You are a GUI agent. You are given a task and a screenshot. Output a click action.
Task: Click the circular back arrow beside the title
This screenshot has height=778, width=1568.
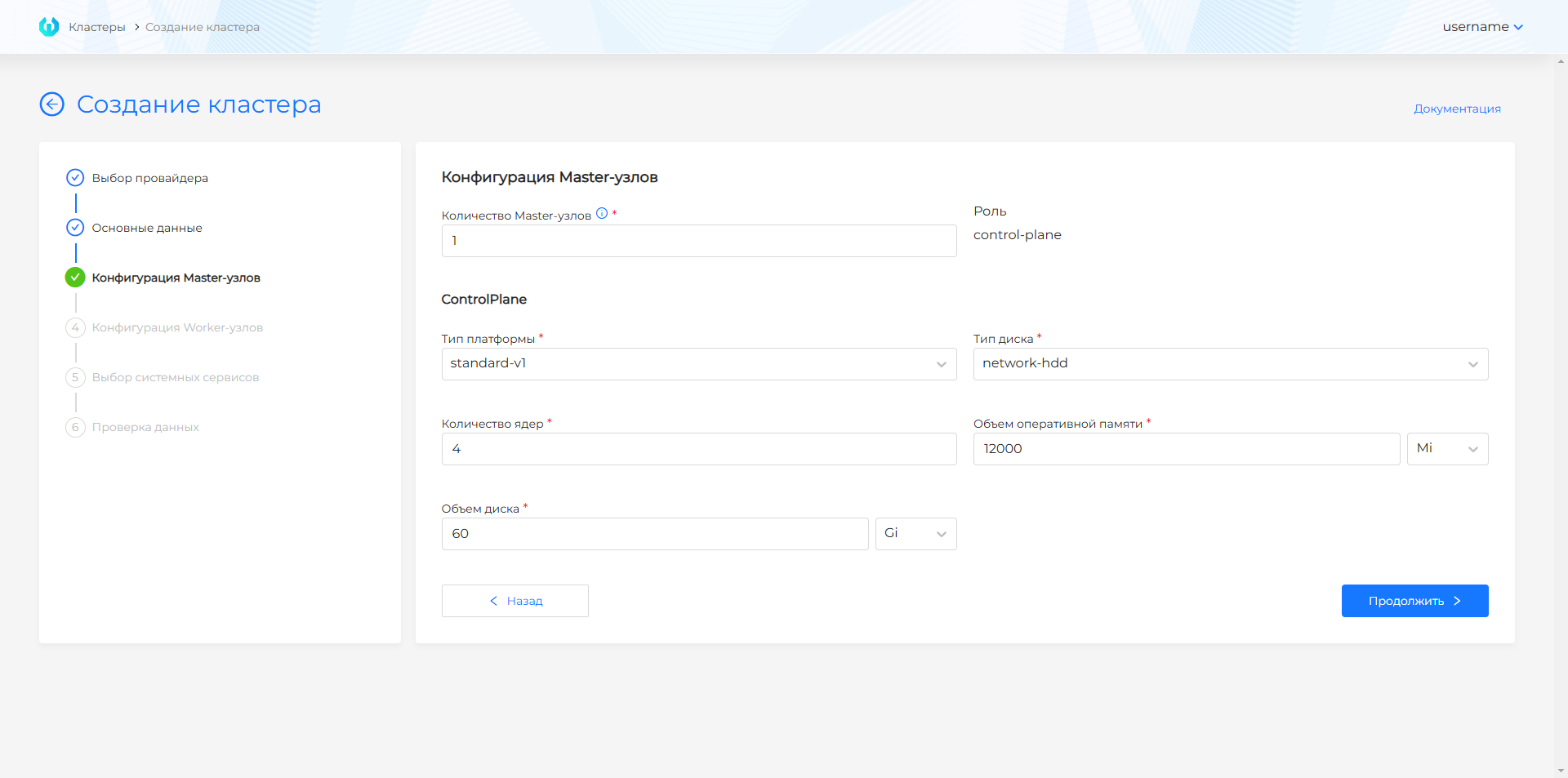(52, 104)
